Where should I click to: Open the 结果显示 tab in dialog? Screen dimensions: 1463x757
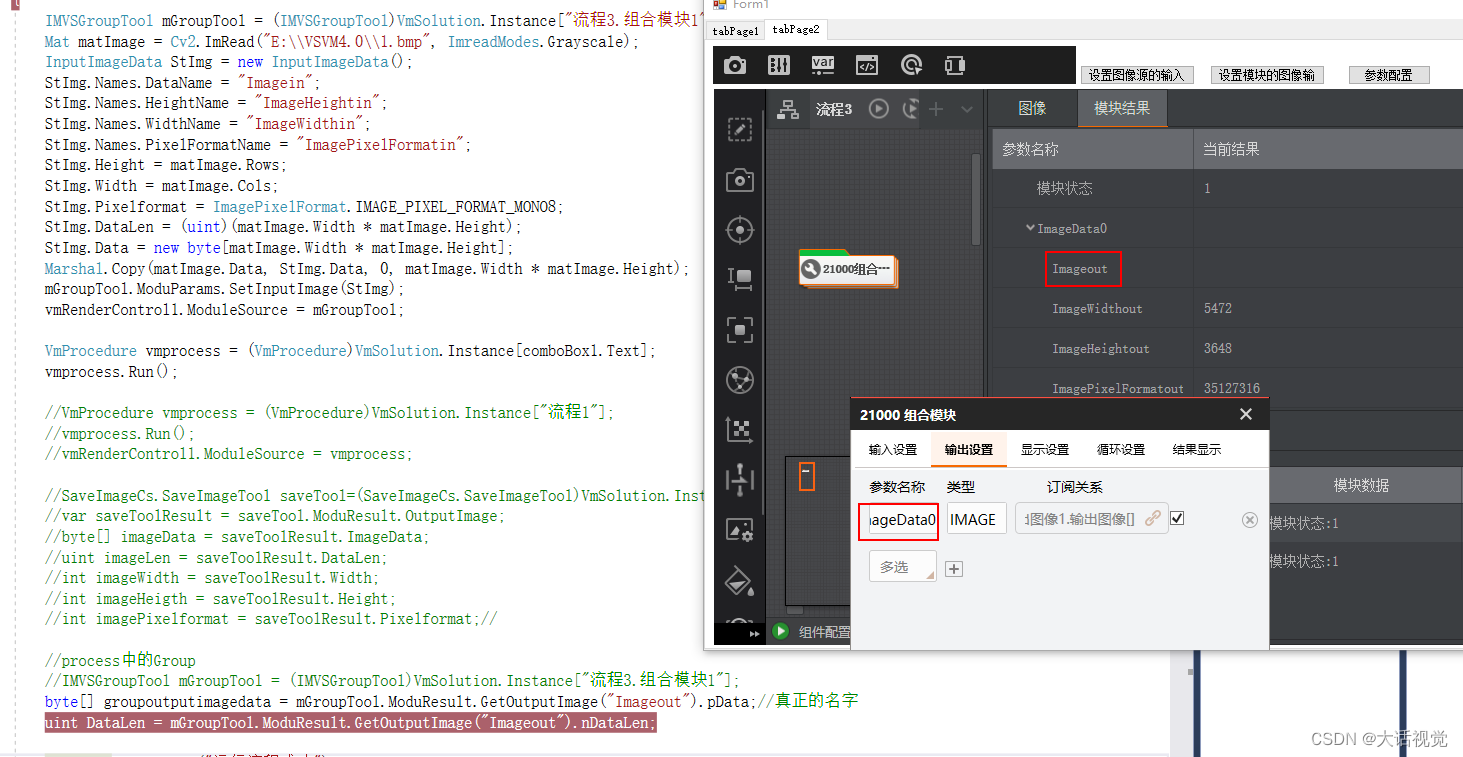(x=1196, y=449)
